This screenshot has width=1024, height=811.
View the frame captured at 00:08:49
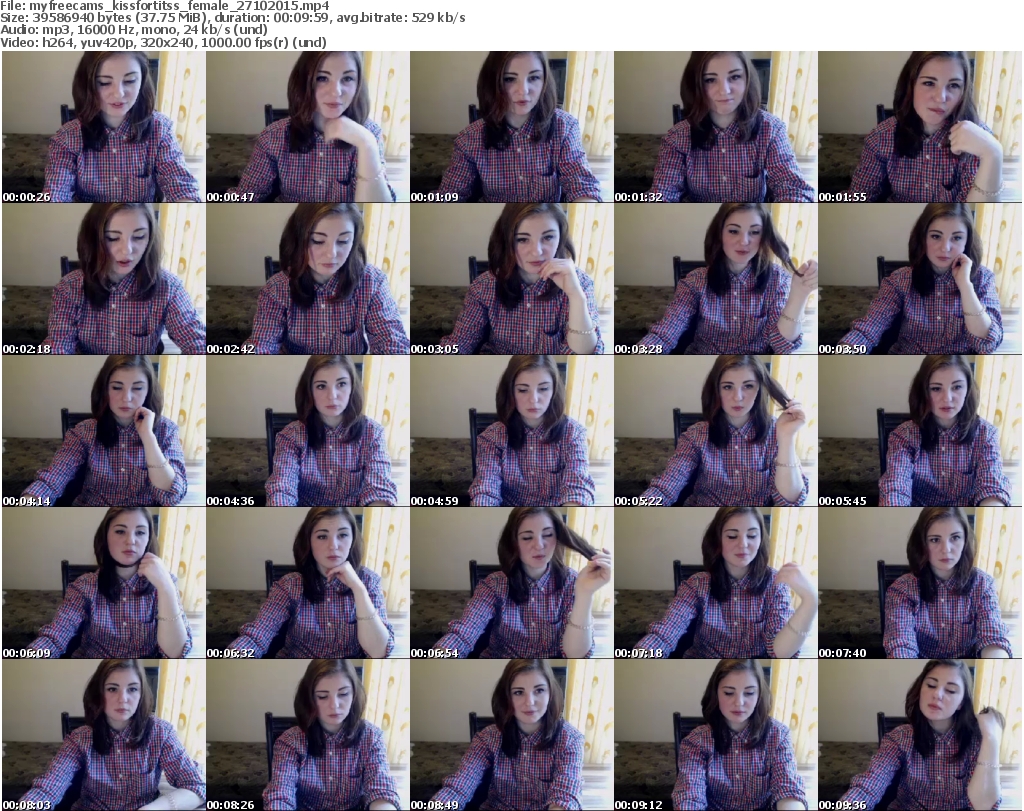coord(511,735)
